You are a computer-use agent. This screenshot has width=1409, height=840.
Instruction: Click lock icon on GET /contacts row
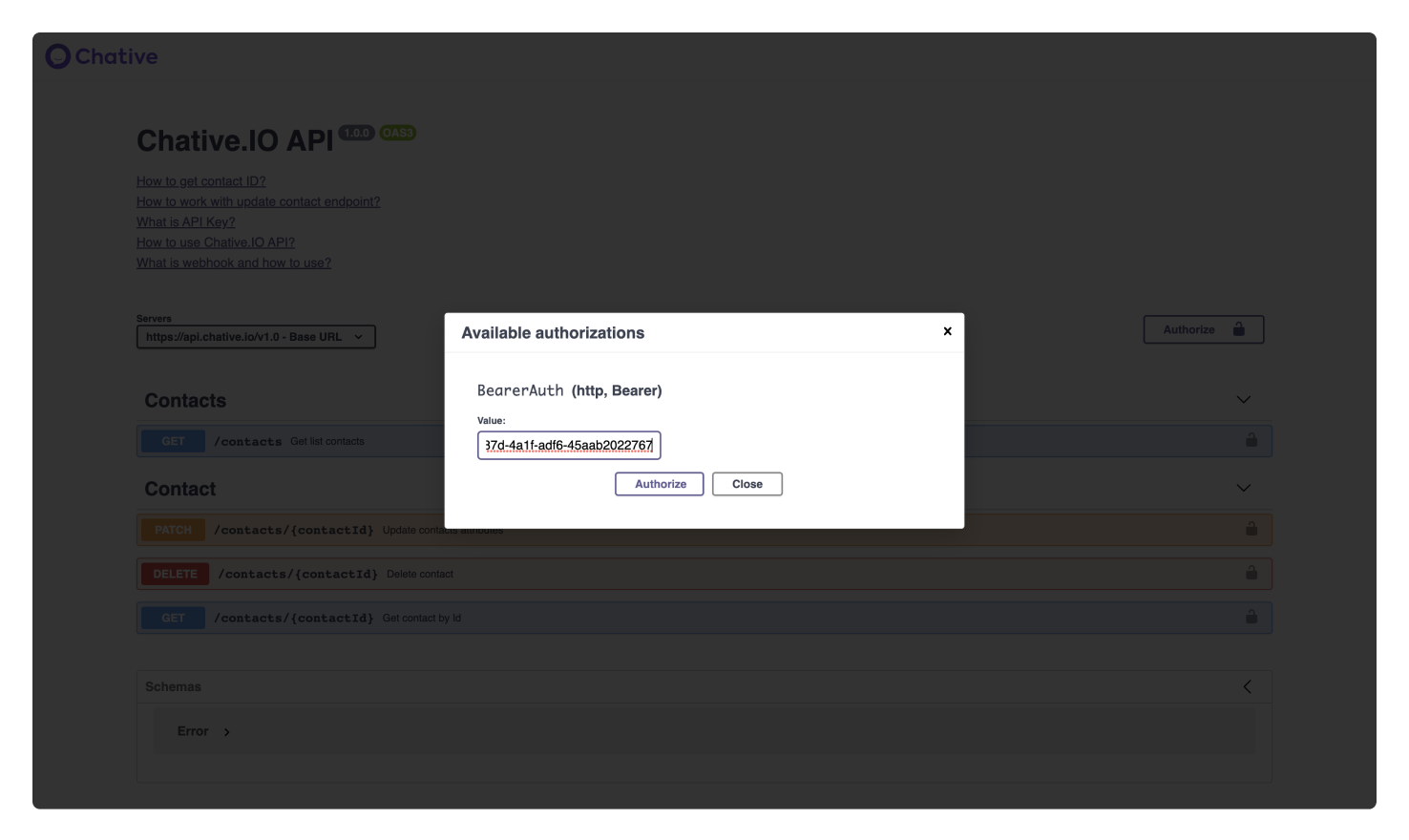(1251, 440)
